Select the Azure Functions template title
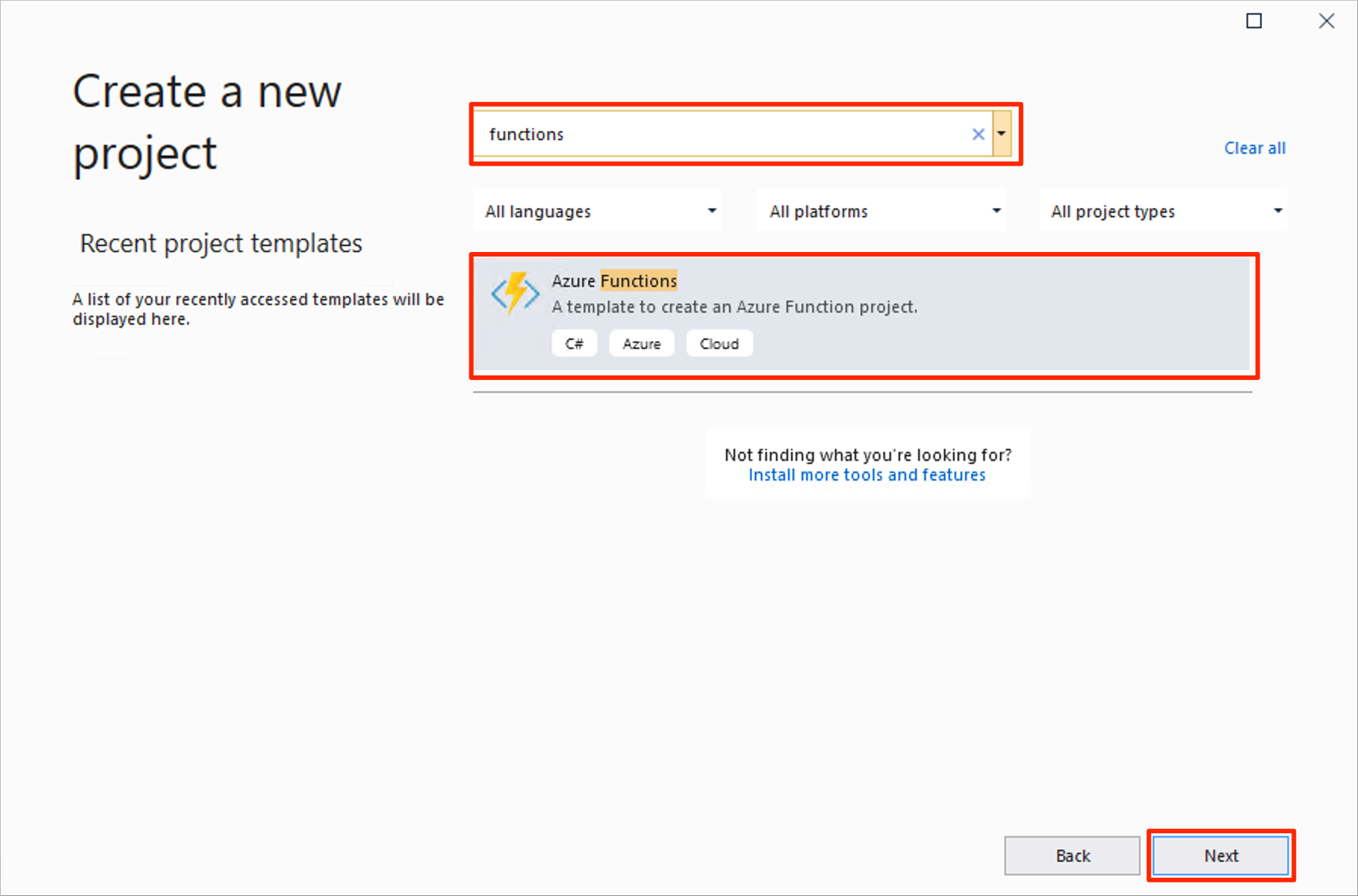 614,281
